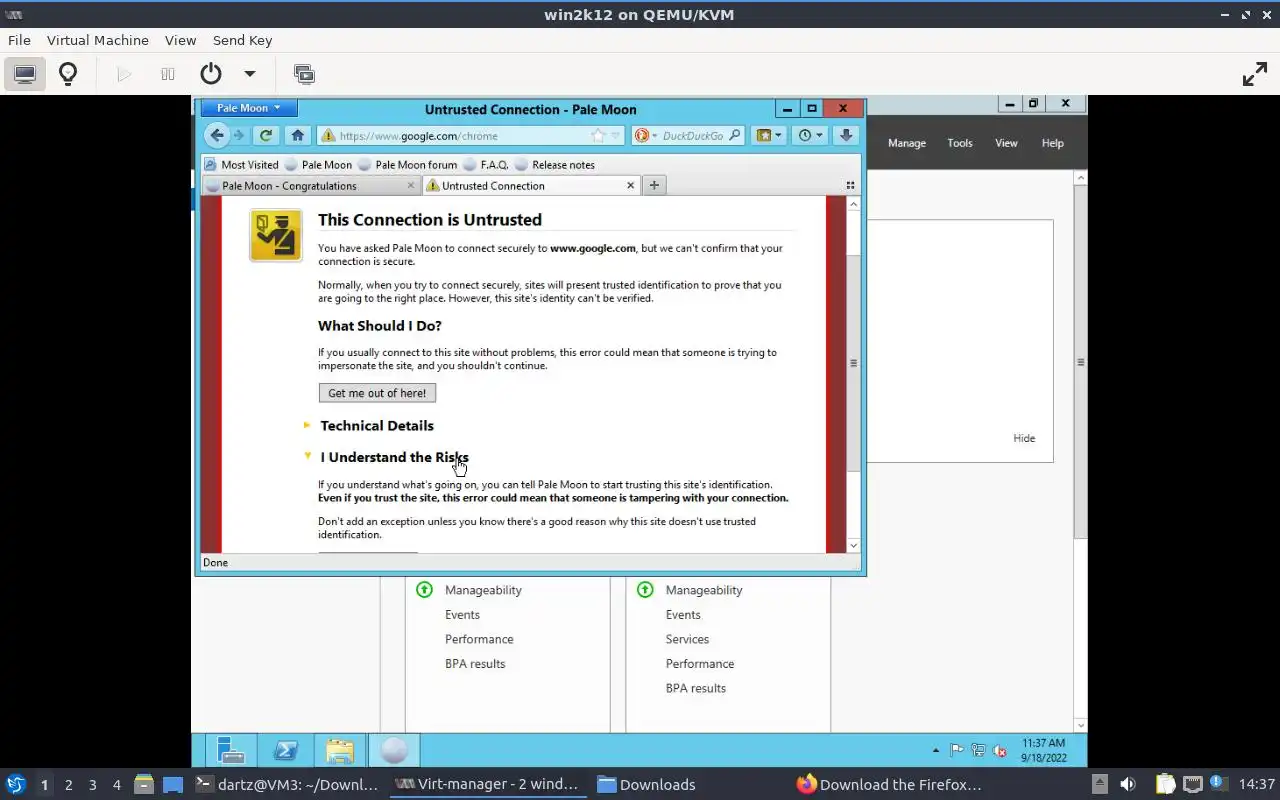Screen dimensions: 1280x800
Task: Open the address bar URL history dropdown
Action: click(615, 136)
